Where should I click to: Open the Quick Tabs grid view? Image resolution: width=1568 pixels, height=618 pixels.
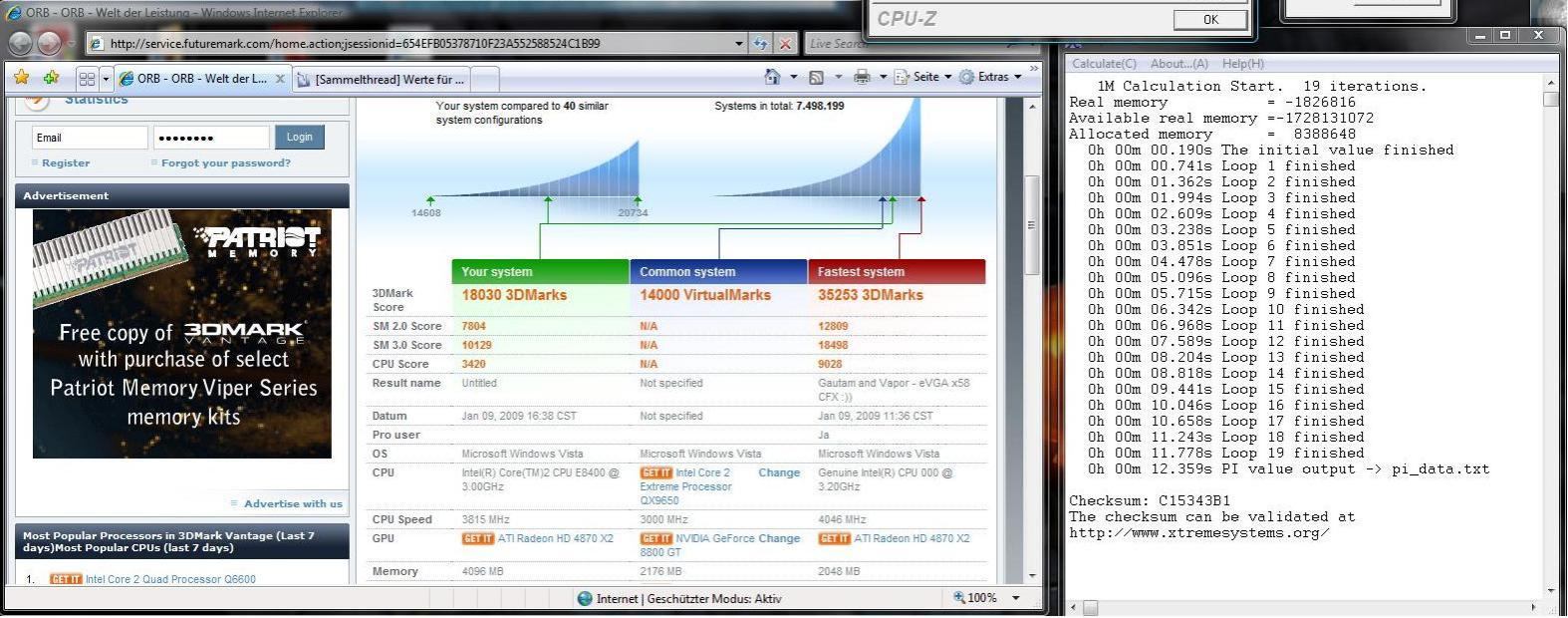click(x=87, y=78)
